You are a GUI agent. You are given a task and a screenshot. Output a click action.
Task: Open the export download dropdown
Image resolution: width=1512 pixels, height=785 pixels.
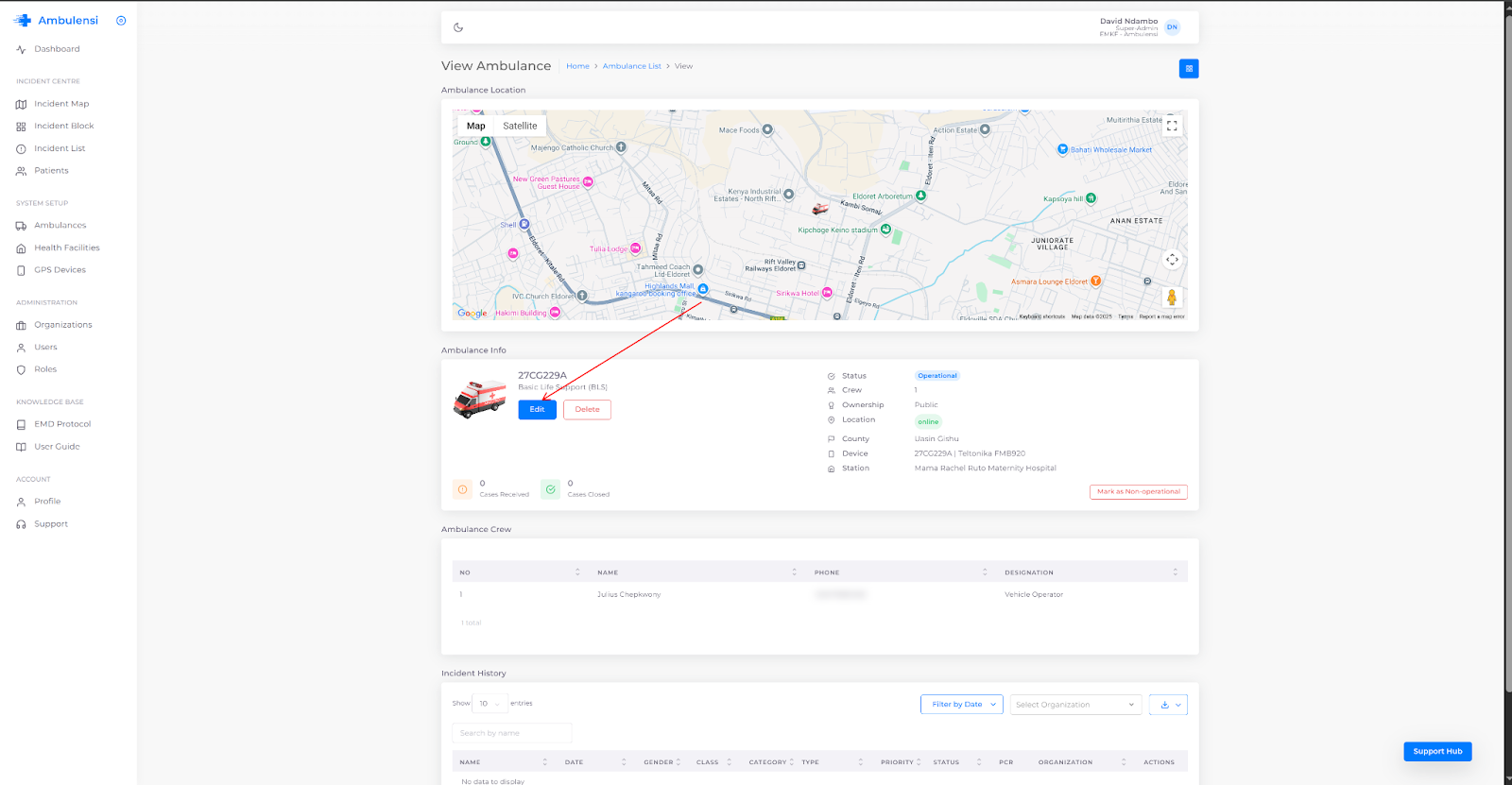pyautogui.click(x=1168, y=705)
